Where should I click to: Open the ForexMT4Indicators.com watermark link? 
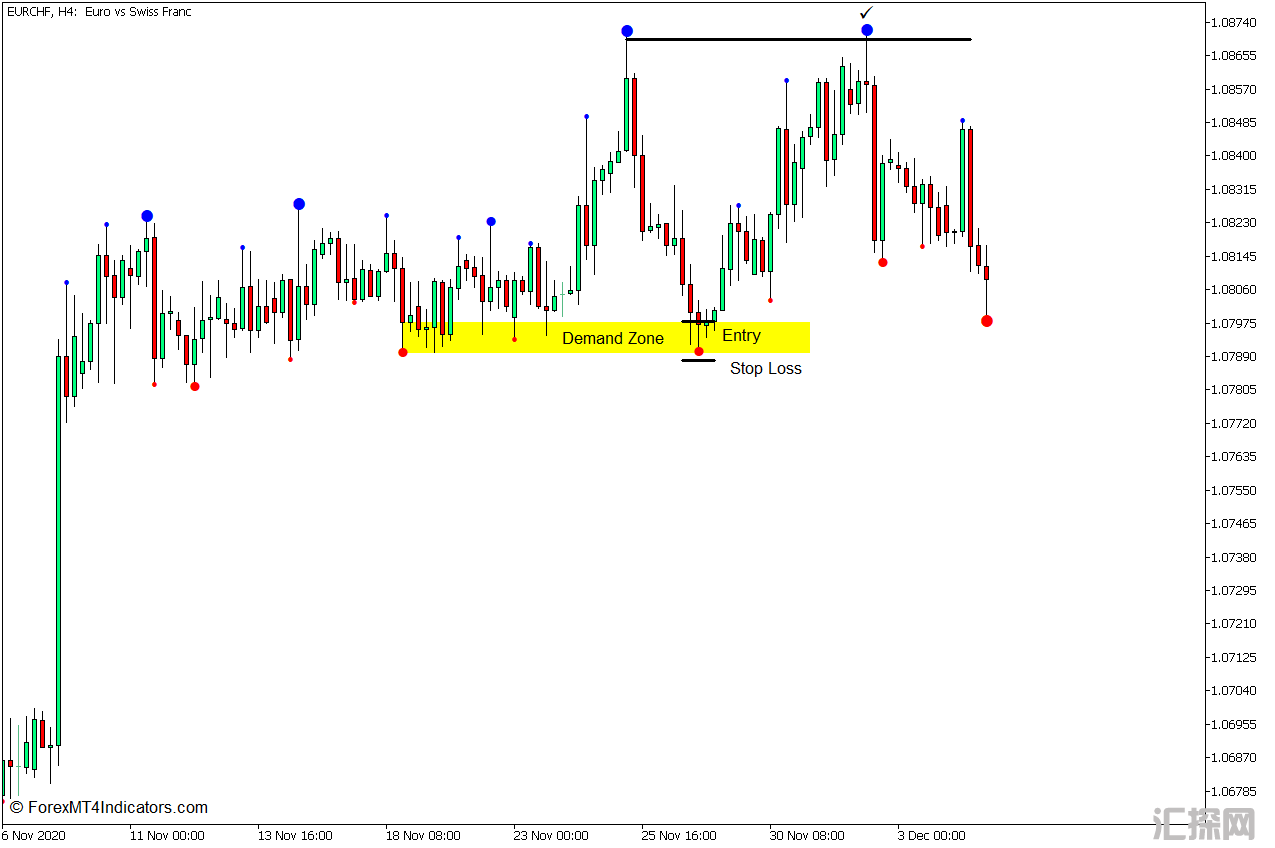click(108, 808)
